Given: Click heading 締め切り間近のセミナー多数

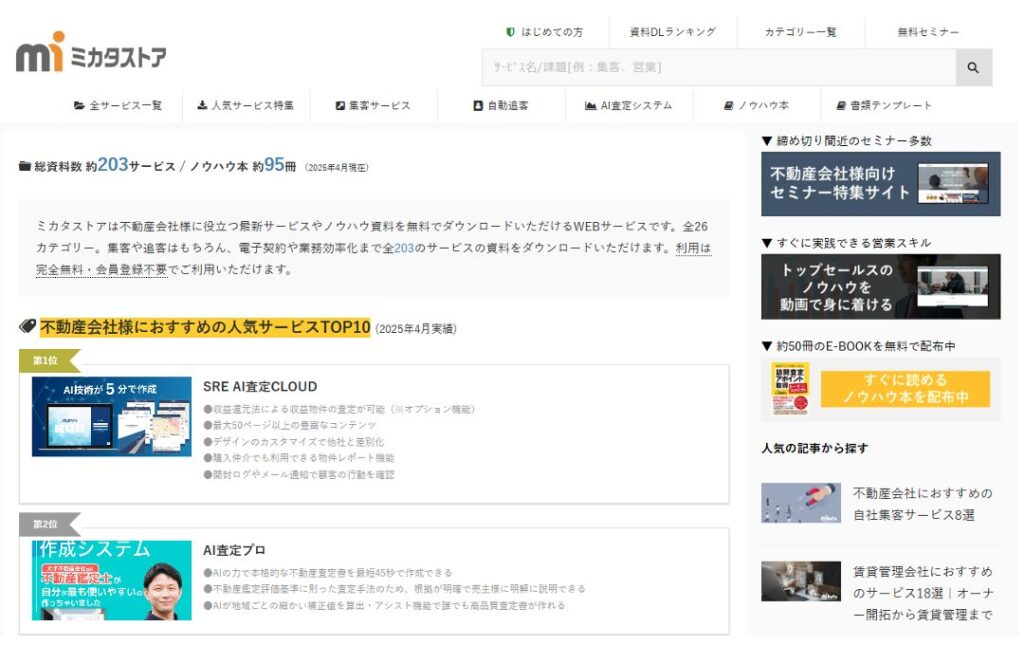Looking at the screenshot, I should pyautogui.click(x=847, y=141).
